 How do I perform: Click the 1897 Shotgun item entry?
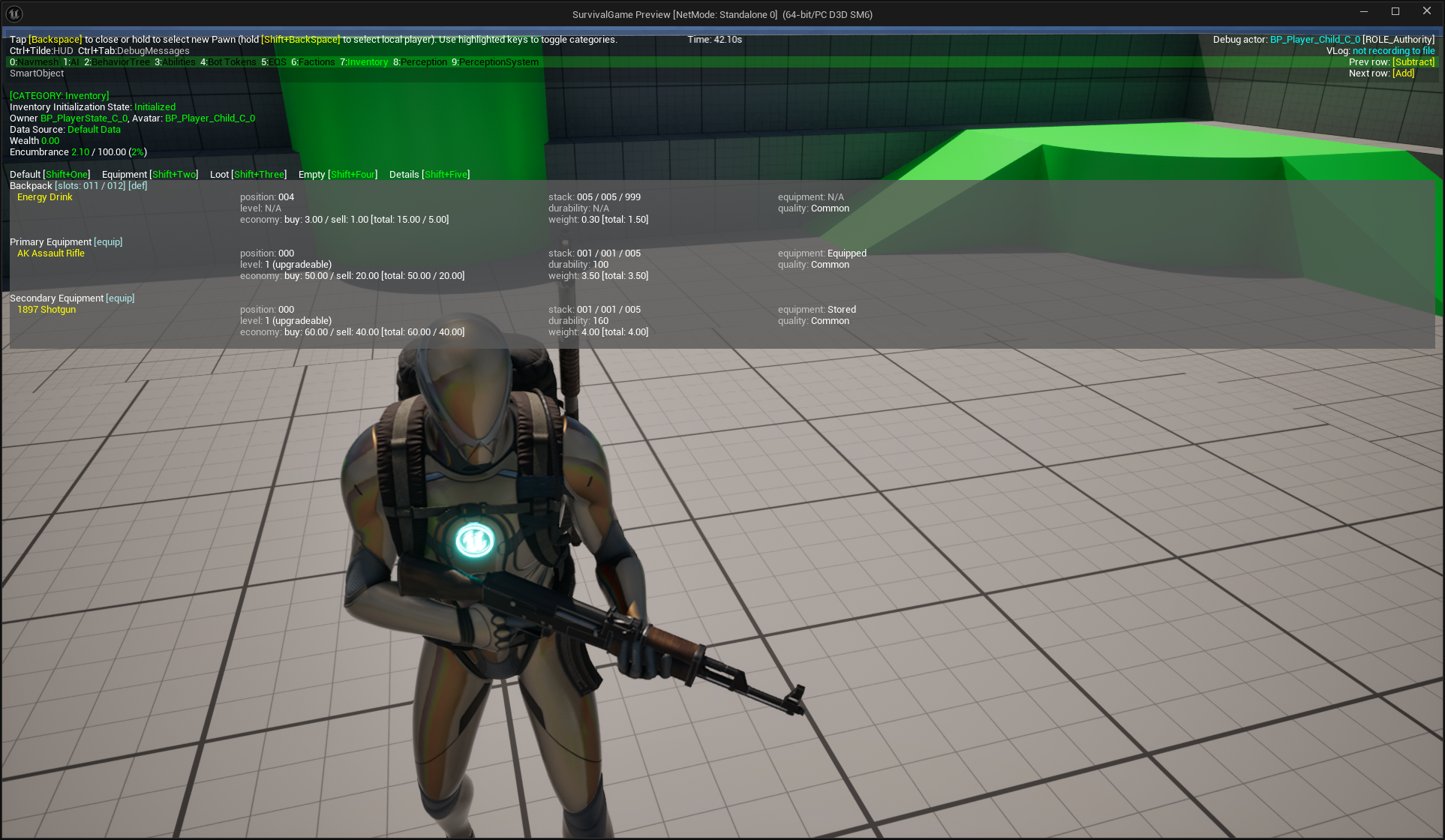47,310
